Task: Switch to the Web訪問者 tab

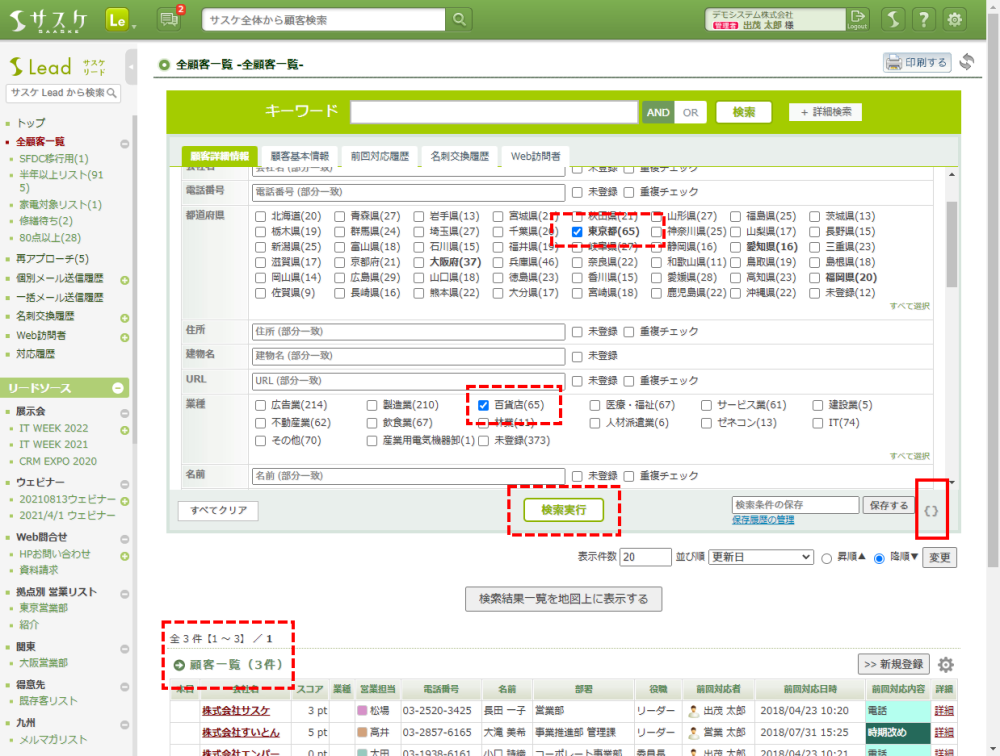Action: click(535, 156)
